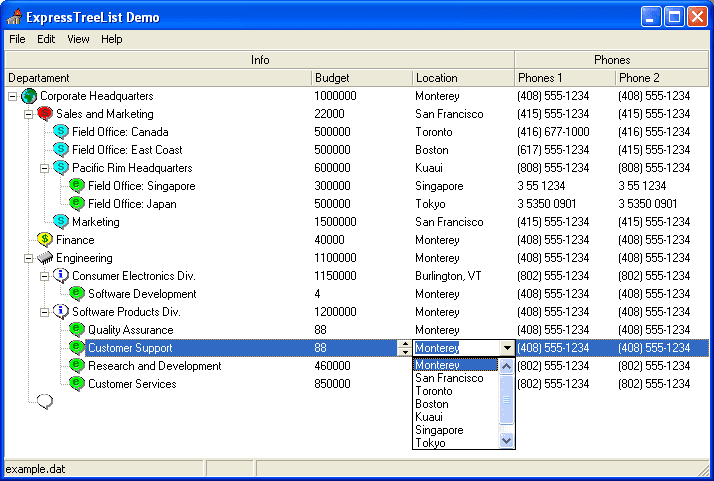This screenshot has height=481, width=714.
Task: Select the cyan icon of Field Office: East Coast
Action: [61, 150]
